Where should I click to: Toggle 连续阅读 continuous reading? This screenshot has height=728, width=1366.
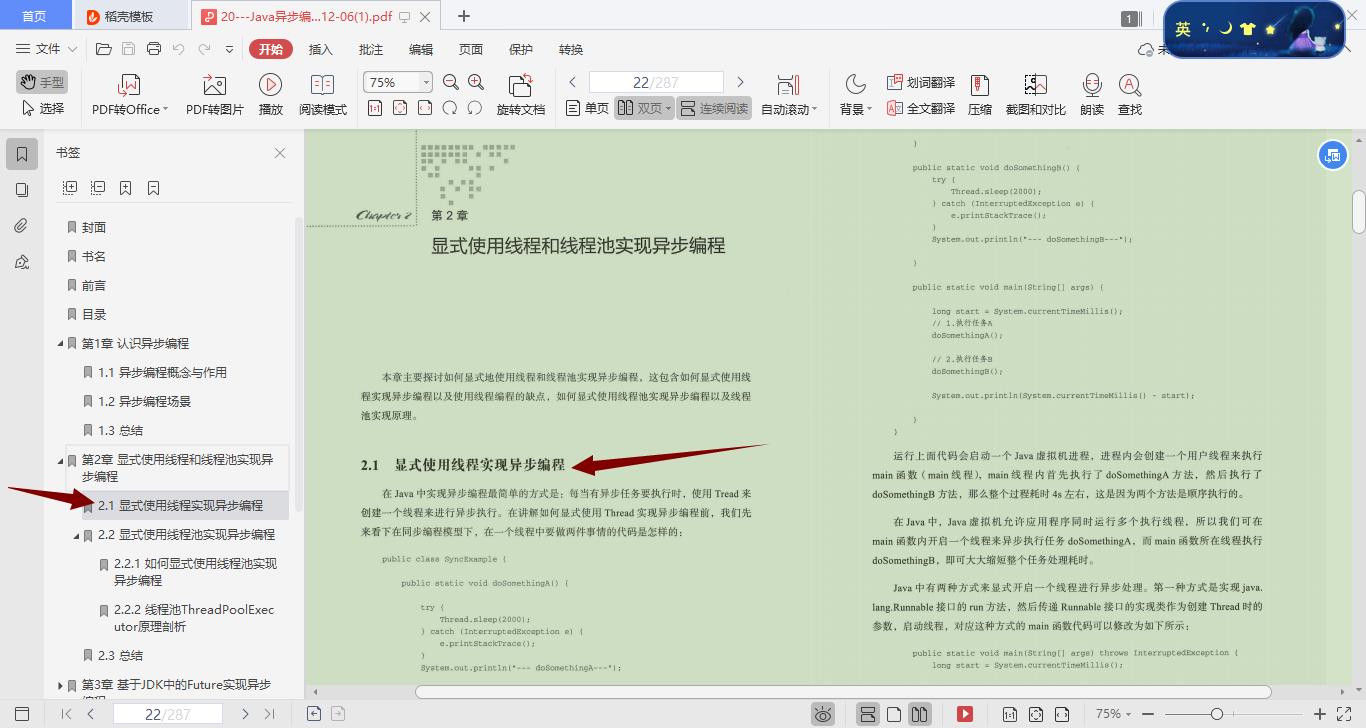[714, 108]
